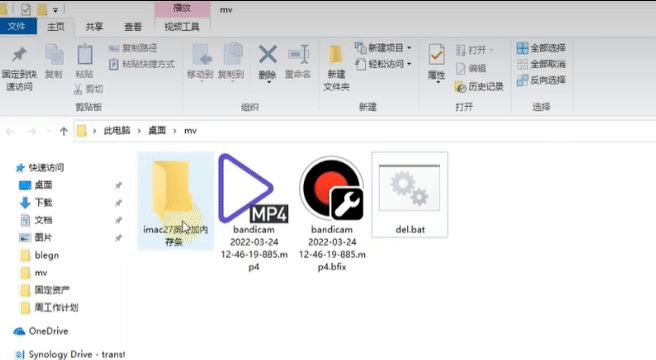Viewport: 656px width, 360px height.
Task: Expand chevron after 桌面 in breadcrumb
Action: [x=175, y=131]
